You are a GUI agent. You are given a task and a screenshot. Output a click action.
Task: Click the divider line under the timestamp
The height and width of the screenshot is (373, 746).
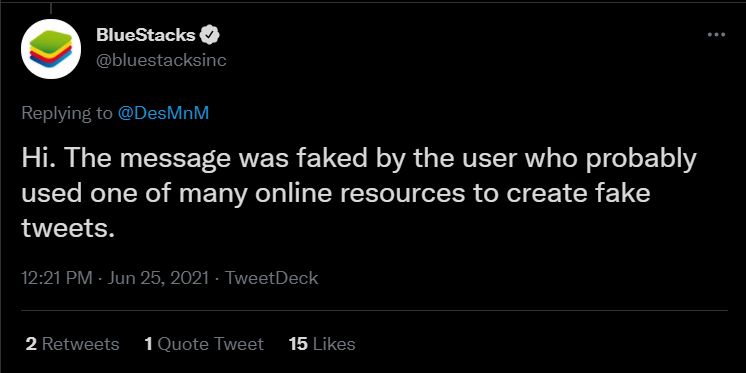coord(374,311)
